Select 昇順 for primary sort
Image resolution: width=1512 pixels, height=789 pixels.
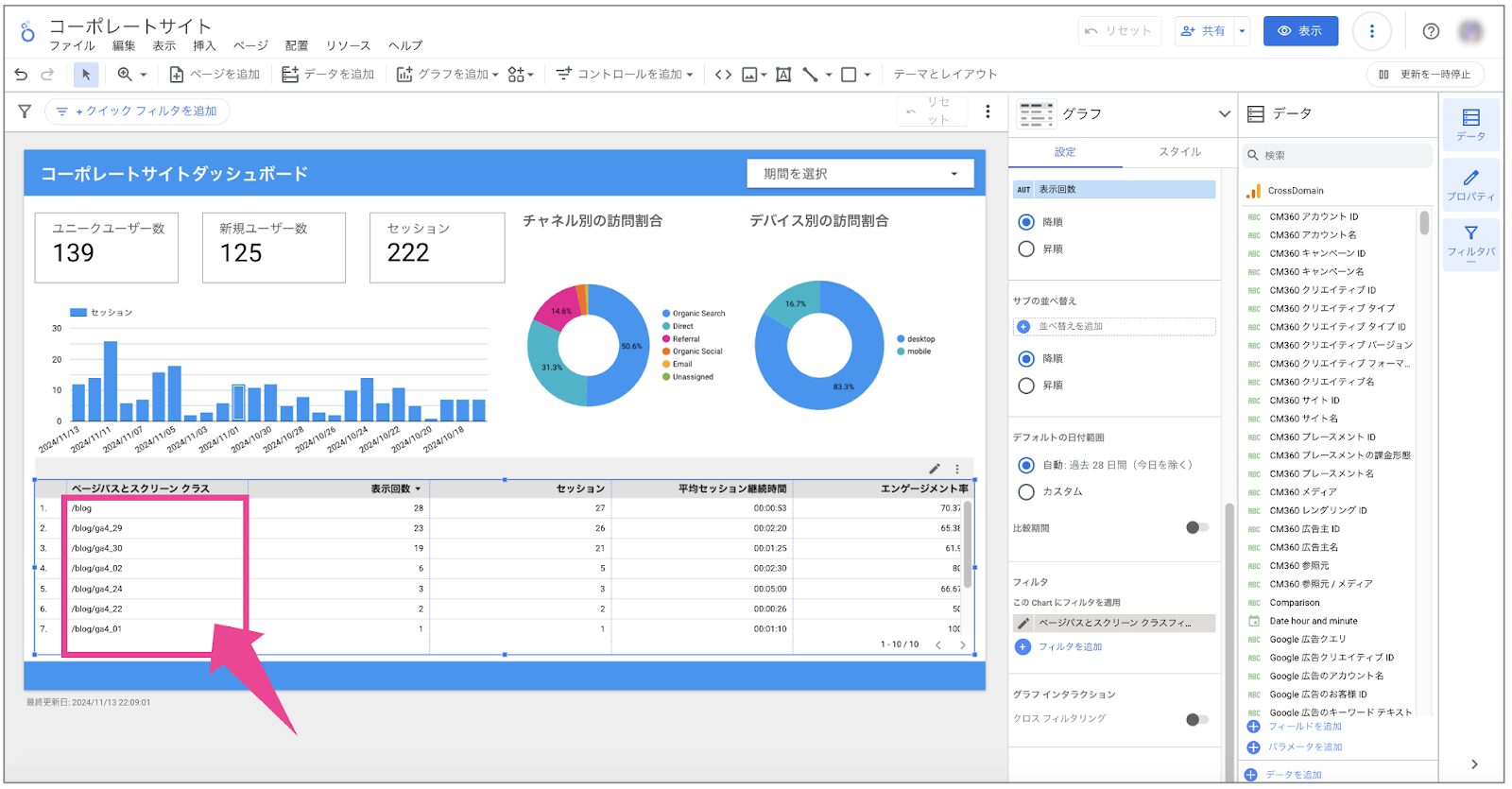(1026, 249)
